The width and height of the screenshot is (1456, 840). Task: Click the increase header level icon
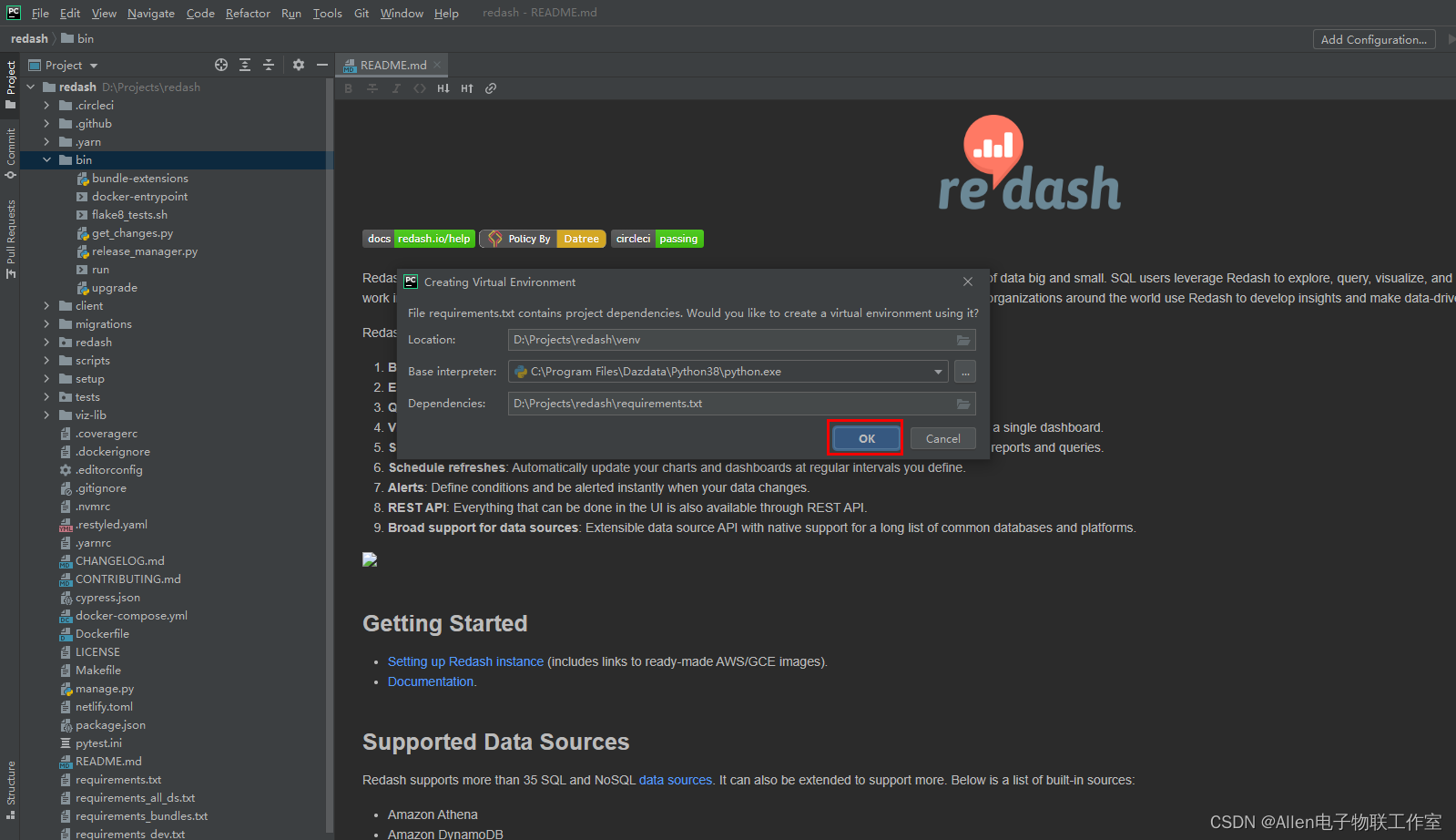pyautogui.click(x=467, y=88)
